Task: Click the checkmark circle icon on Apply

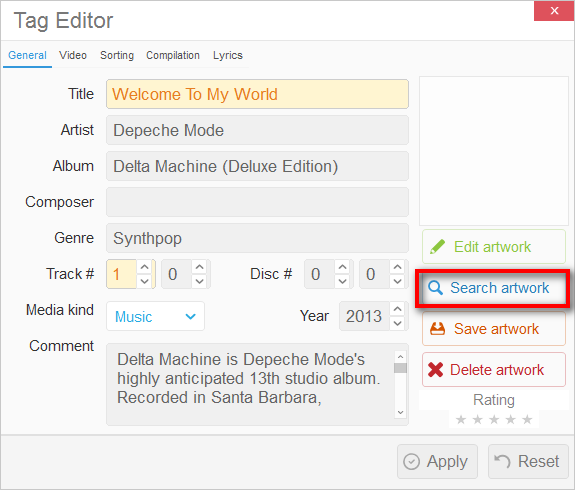Action: (x=411, y=461)
